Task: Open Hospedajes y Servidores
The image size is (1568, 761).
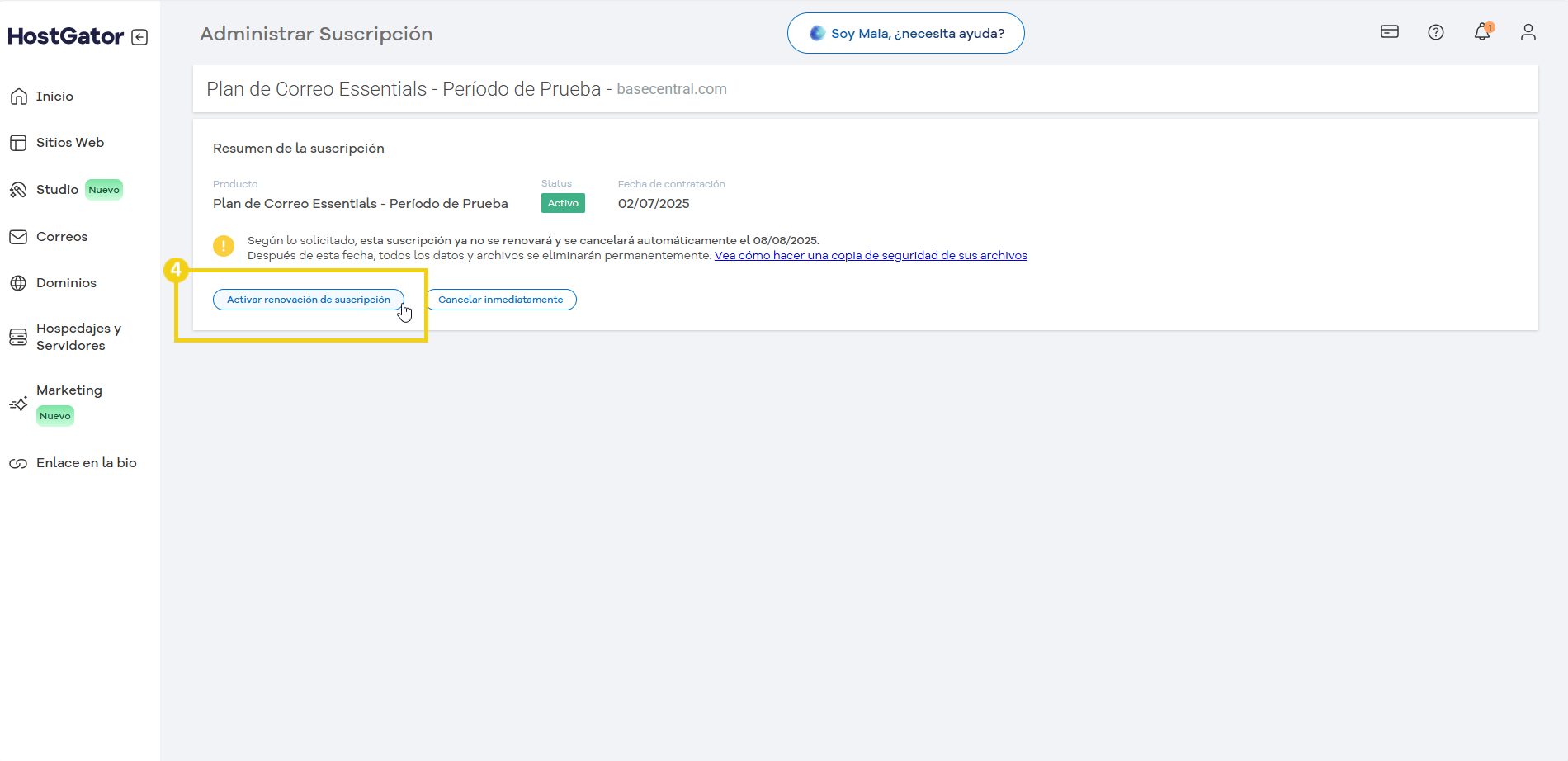Action: click(78, 337)
